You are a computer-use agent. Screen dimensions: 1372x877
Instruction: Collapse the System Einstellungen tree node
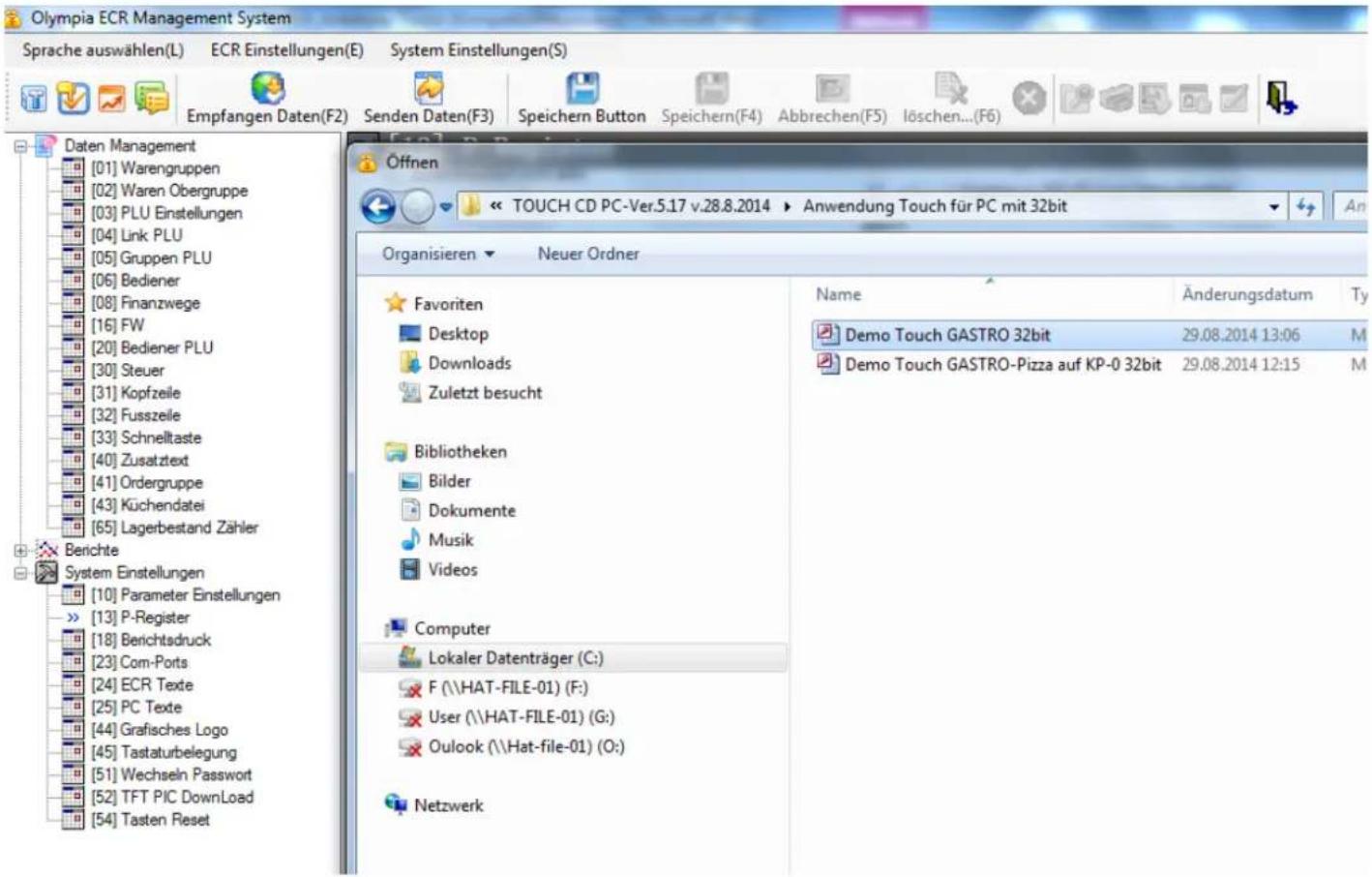tap(19, 573)
